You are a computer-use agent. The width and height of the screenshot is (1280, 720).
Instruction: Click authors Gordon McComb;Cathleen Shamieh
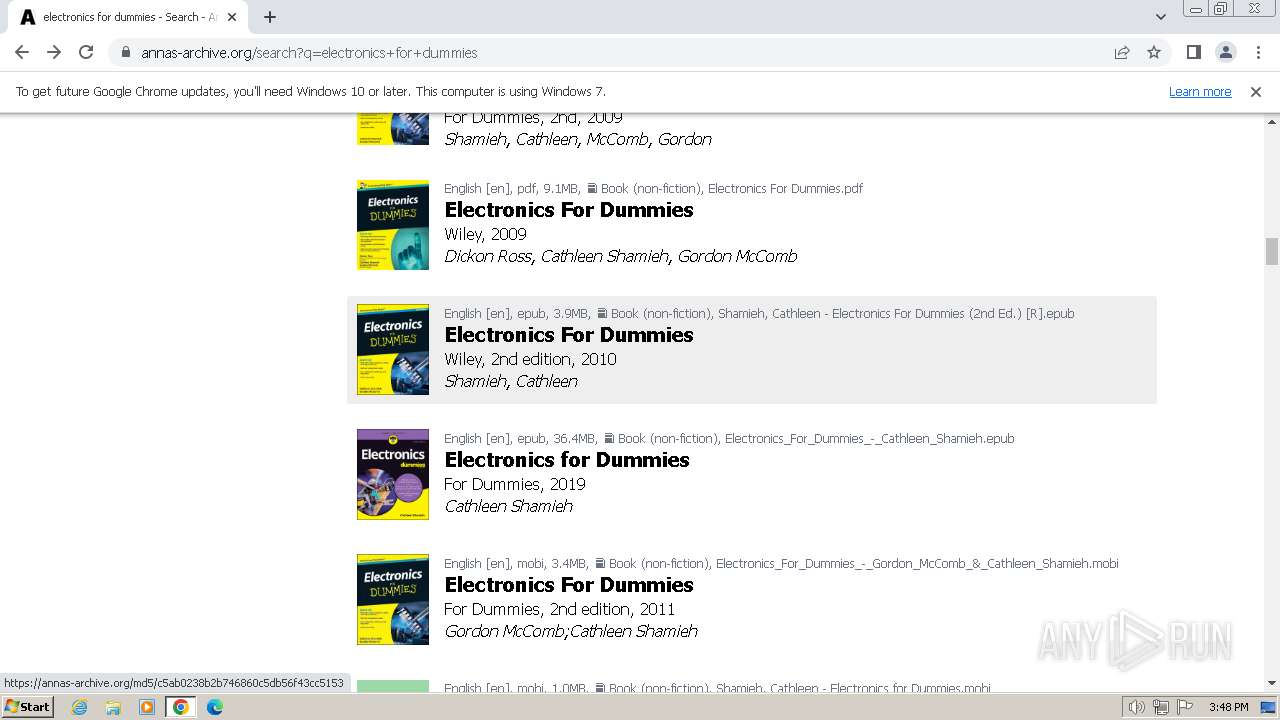[x=571, y=631]
